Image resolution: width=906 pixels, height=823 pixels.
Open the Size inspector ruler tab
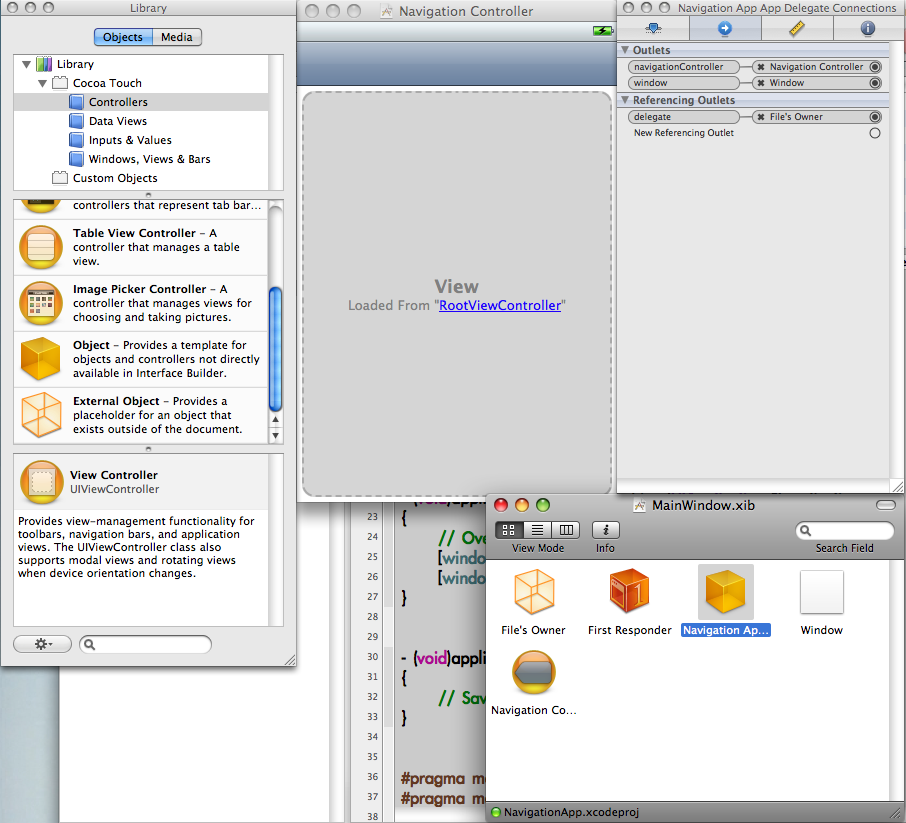[796, 28]
